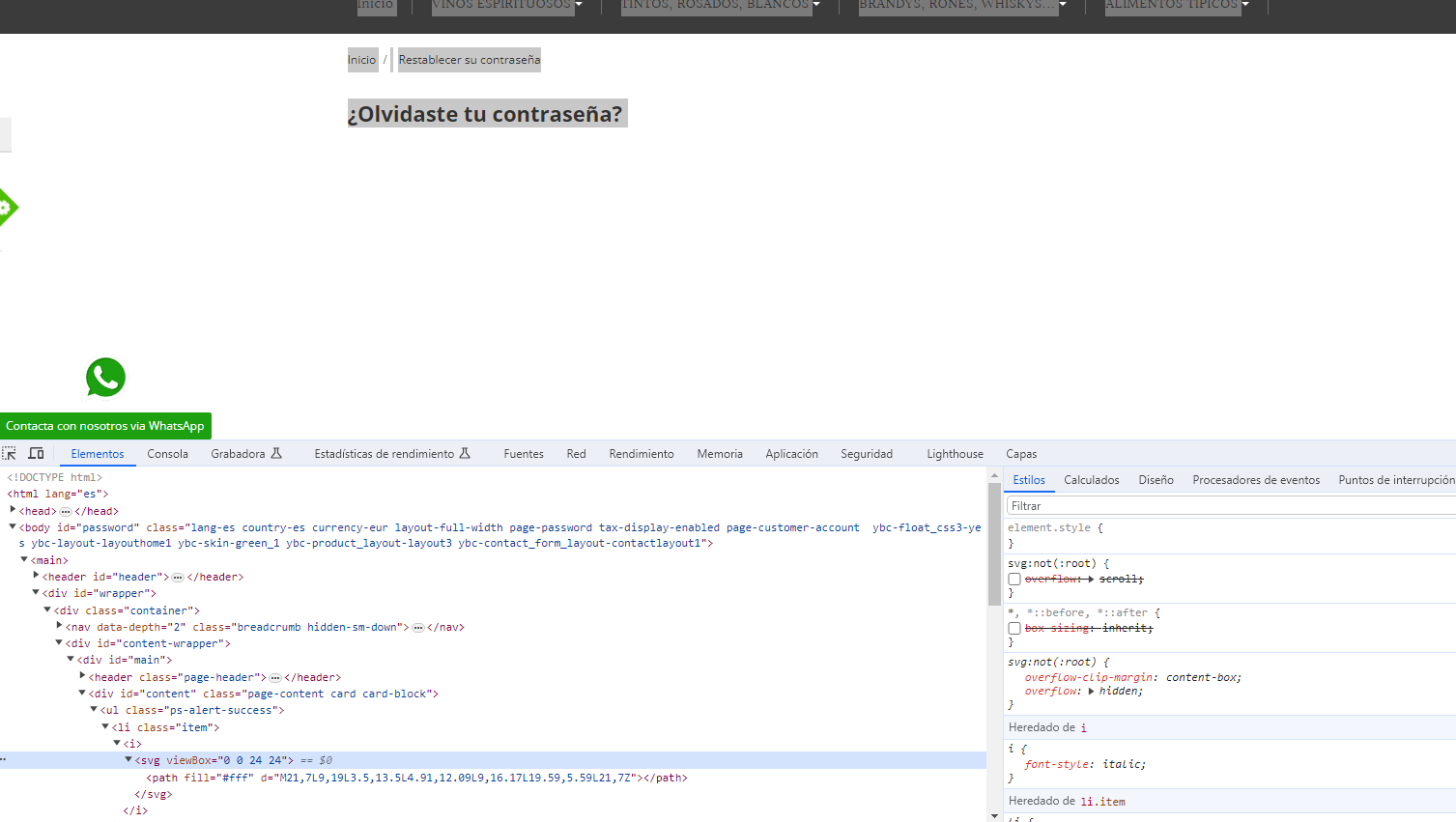Switch to Diseño styles subtab
This screenshot has width=1456, height=822.
tap(1156, 479)
